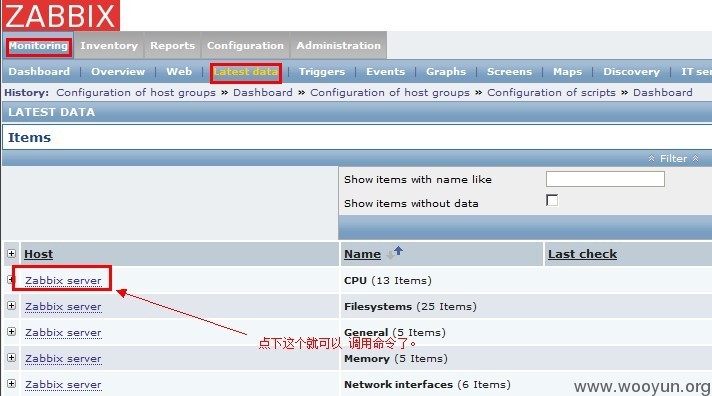The width and height of the screenshot is (712, 396).
Task: Open first Configuration of host groups history link
Action: click(x=136, y=93)
